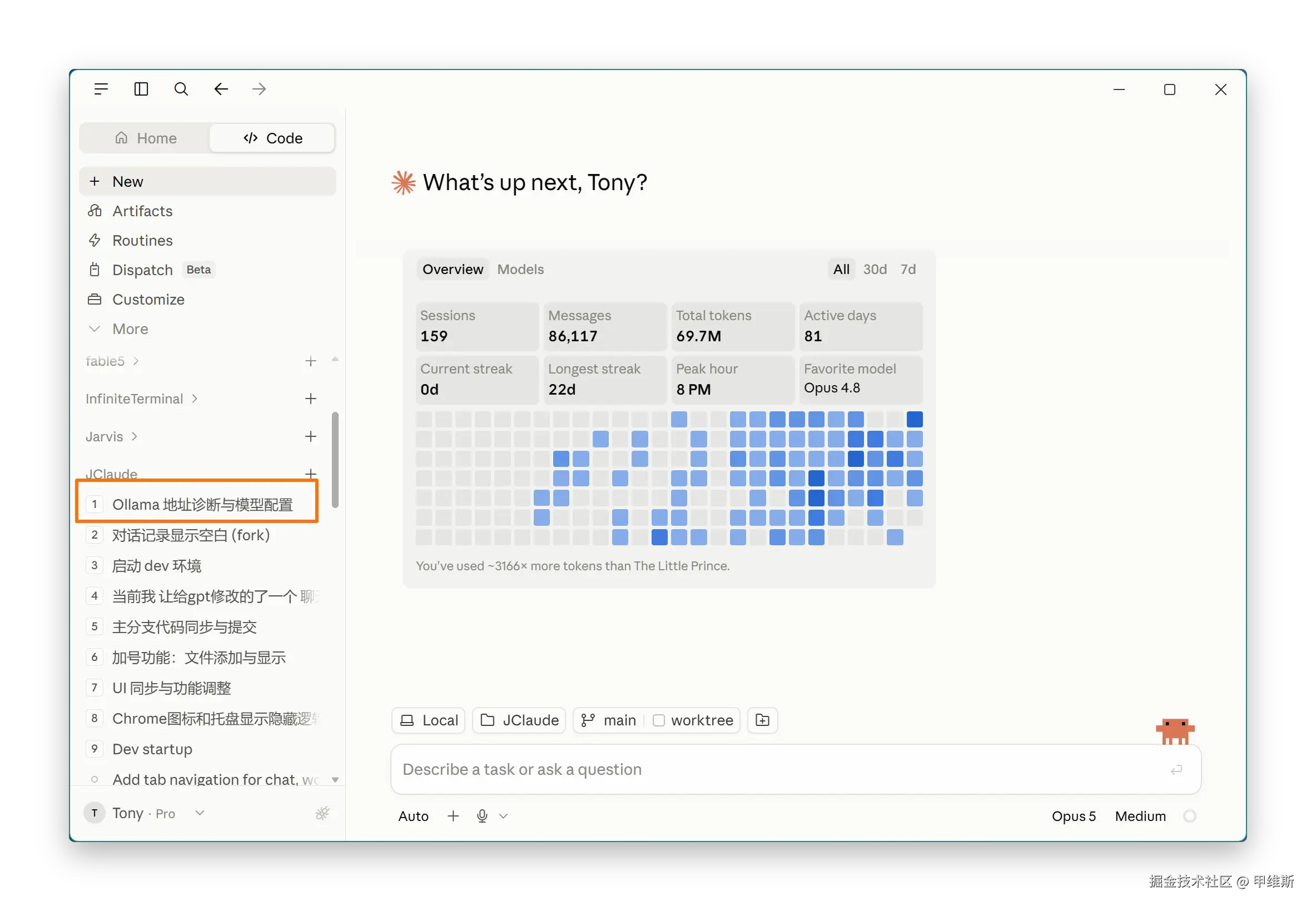
Task: Expand the fable5 project
Action: 112,361
